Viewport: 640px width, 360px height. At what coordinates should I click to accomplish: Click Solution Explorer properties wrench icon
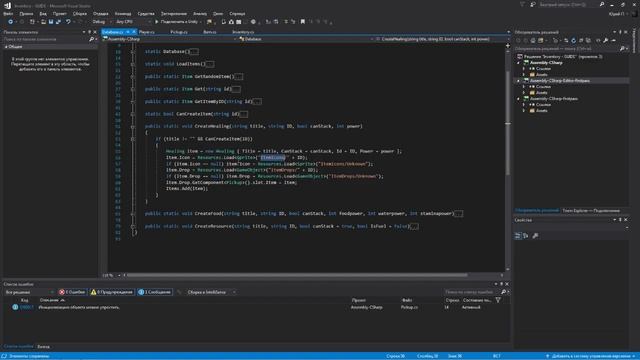606,40
